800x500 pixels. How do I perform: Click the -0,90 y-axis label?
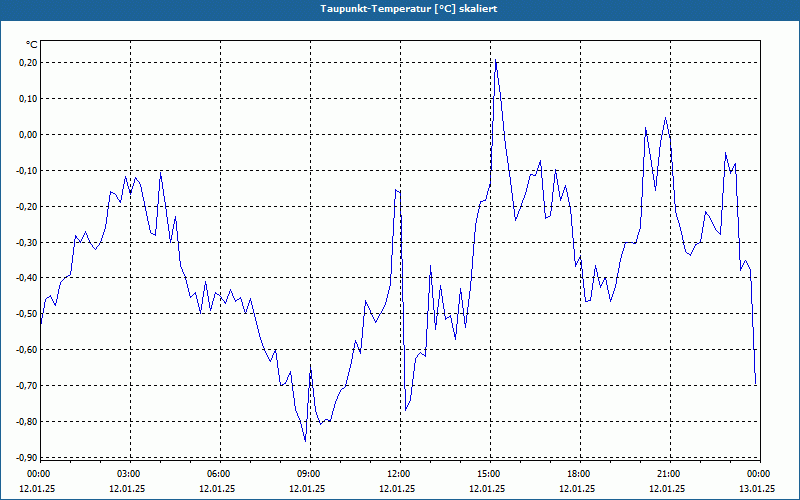(27, 458)
